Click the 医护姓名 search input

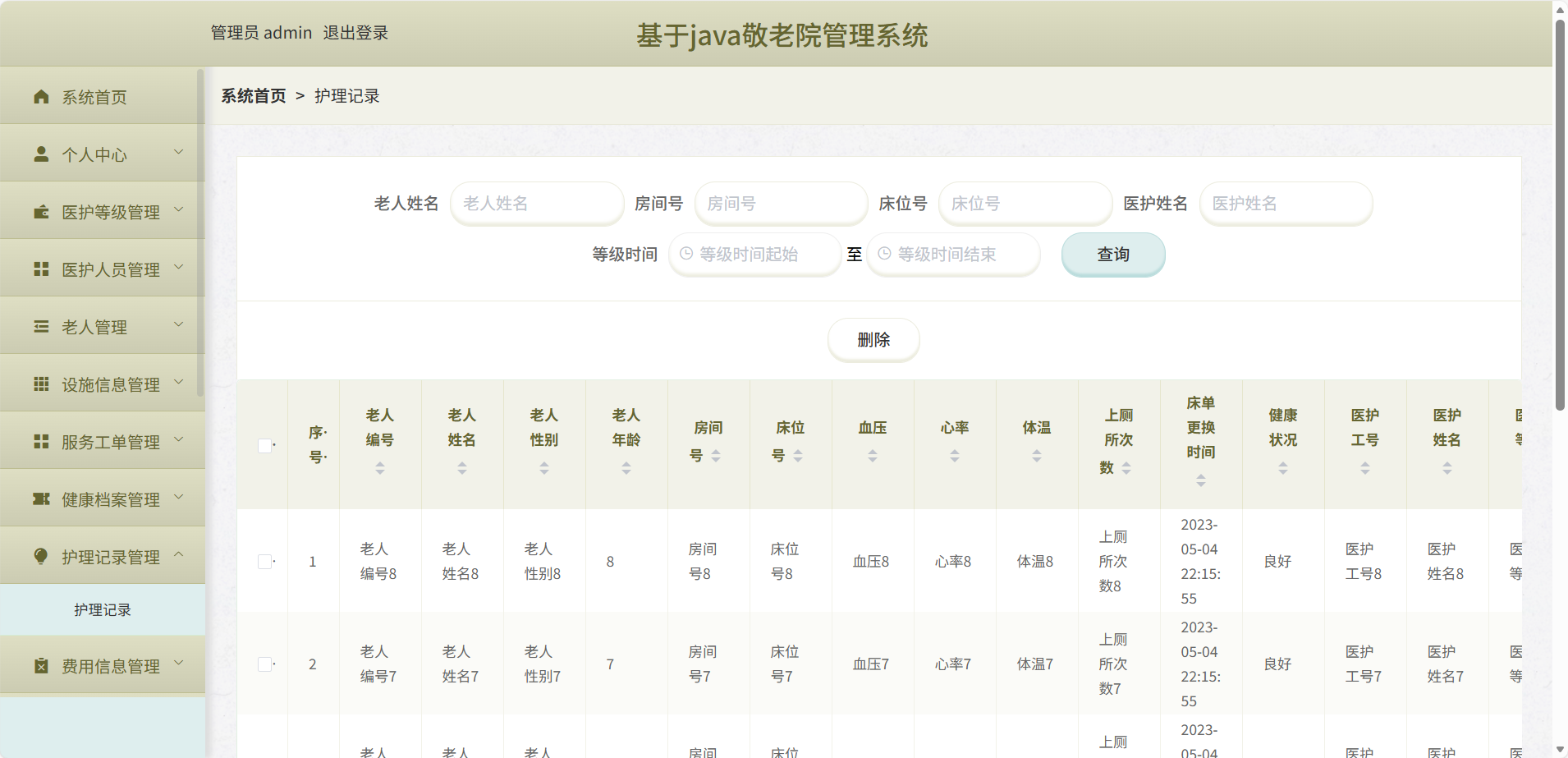[x=1286, y=204]
